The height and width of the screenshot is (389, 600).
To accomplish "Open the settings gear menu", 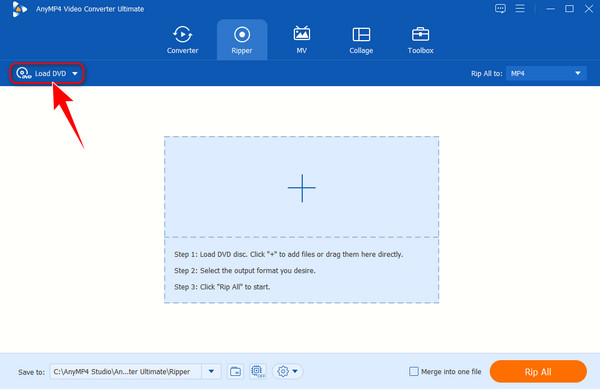I will pos(287,371).
